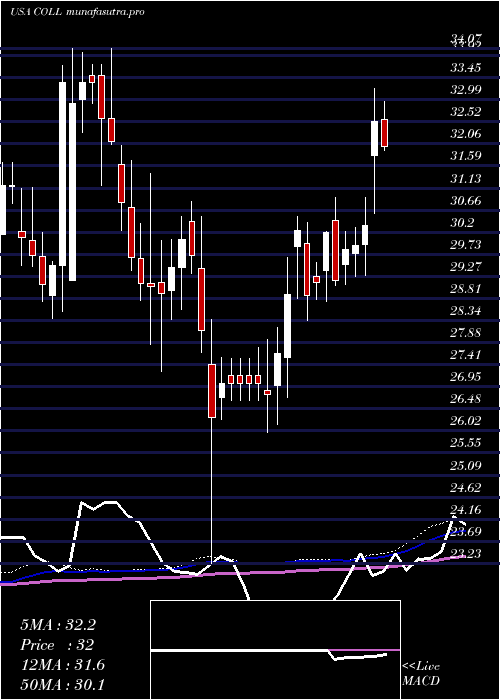Select the 33.45 price axis label
Screen dimensions: 500x700
(466, 68)
